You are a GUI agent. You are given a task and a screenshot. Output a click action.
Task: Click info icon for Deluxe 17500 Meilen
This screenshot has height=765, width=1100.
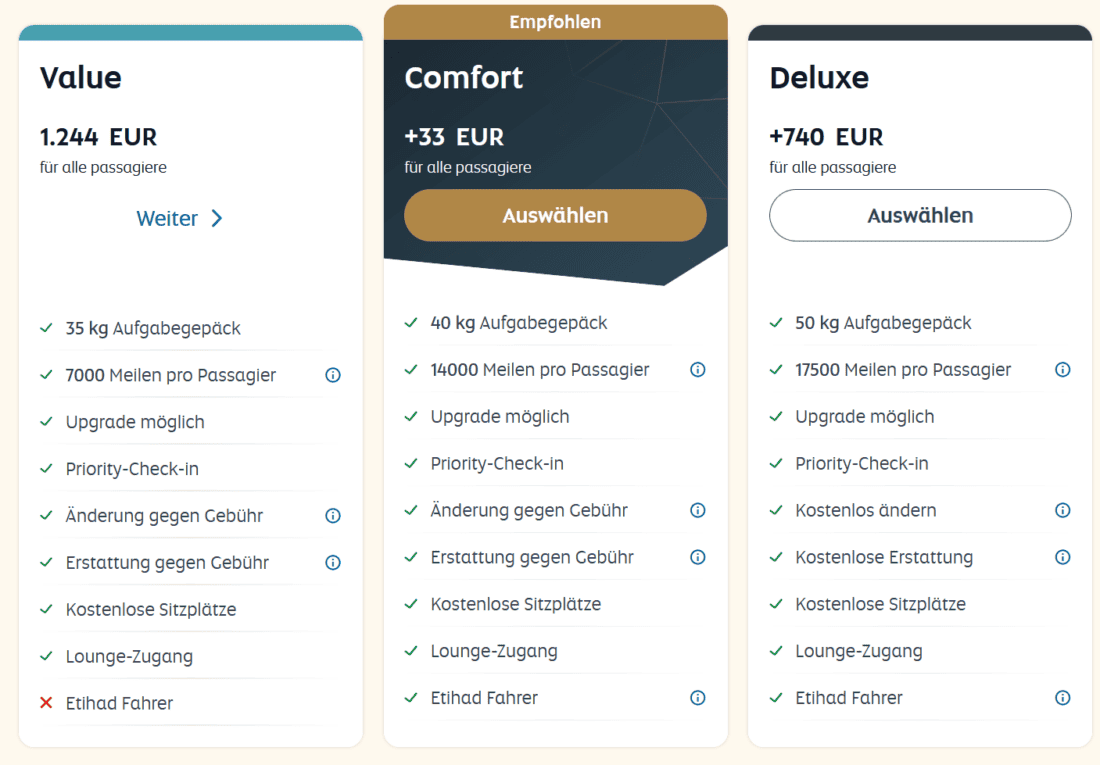[x=1063, y=370]
